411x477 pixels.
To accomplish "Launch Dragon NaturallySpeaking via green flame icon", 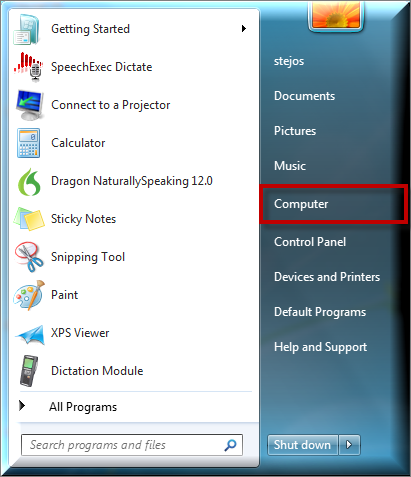I will pos(29,182).
